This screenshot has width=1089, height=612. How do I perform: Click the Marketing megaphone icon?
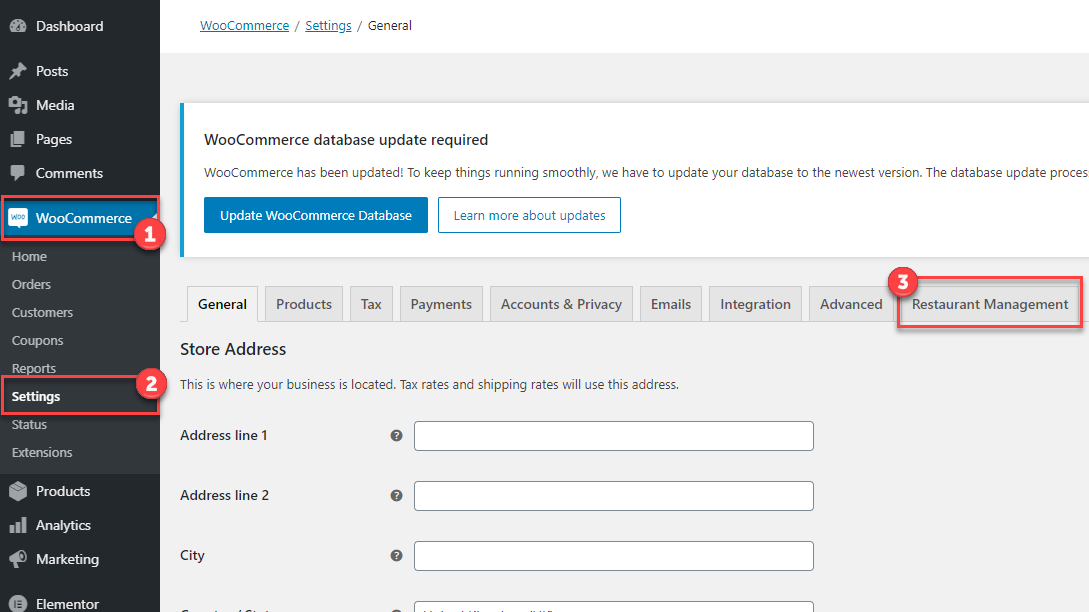pyautogui.click(x=18, y=559)
